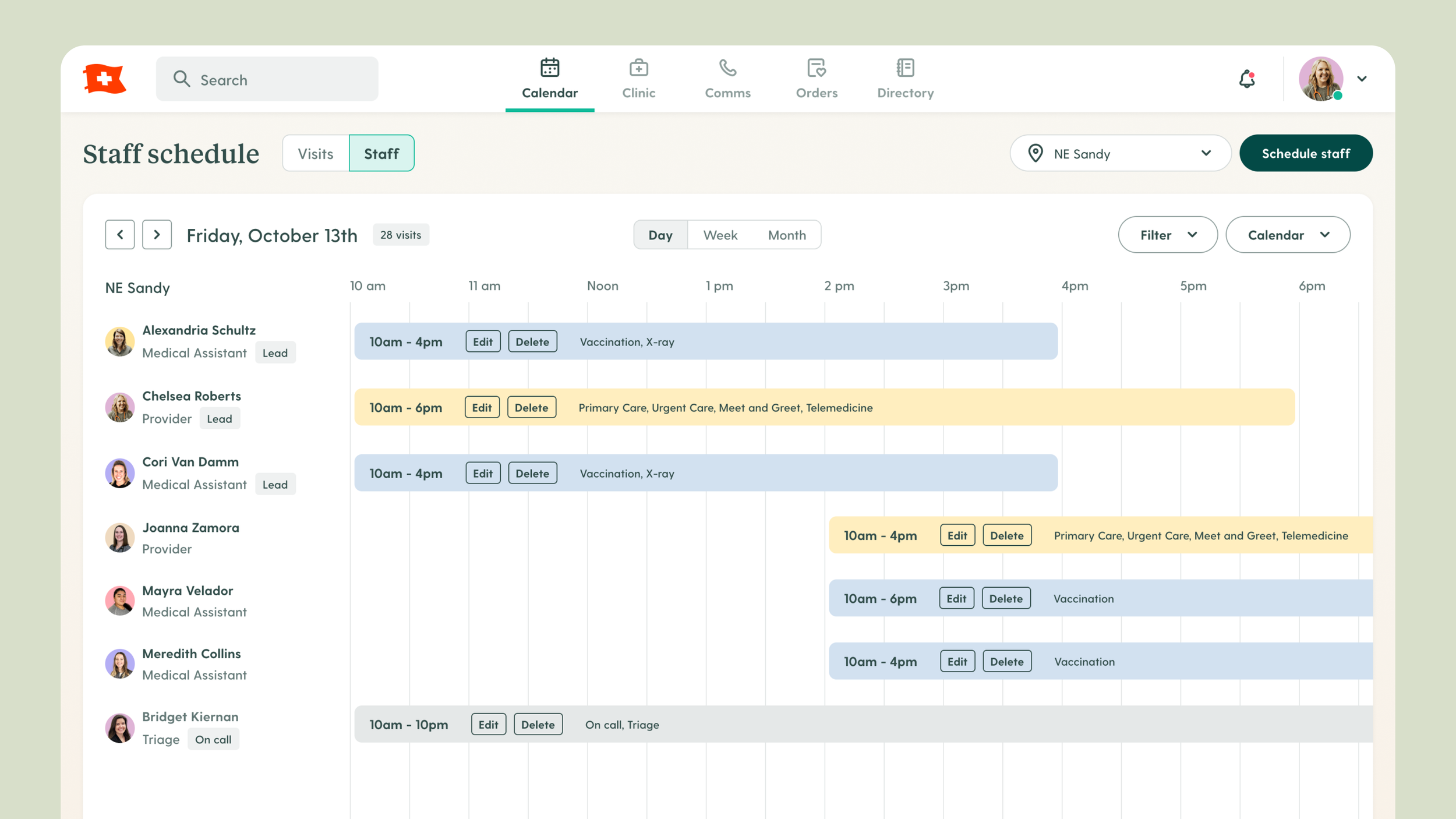Delete Cori Van Damm's shift
Image resolution: width=1456 pixels, height=819 pixels.
click(532, 473)
